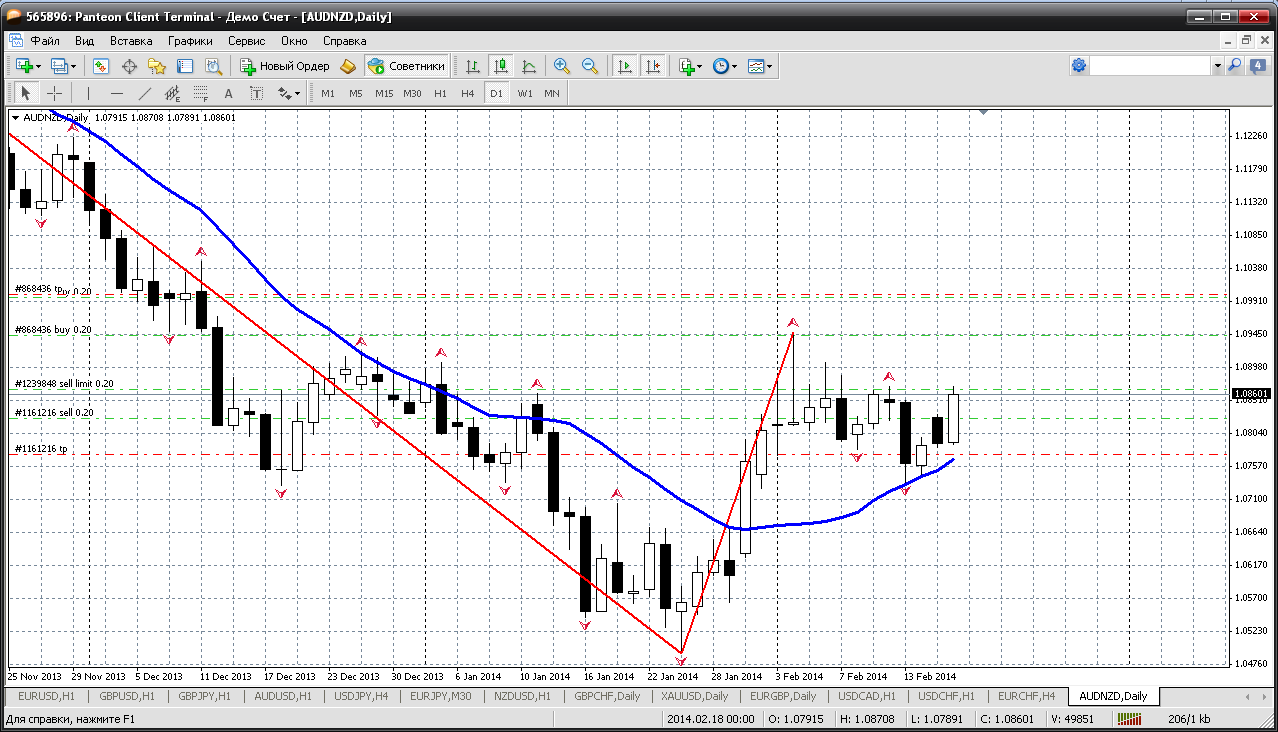
Task: Expand the search field dropdown arrow
Action: (x=1217, y=65)
